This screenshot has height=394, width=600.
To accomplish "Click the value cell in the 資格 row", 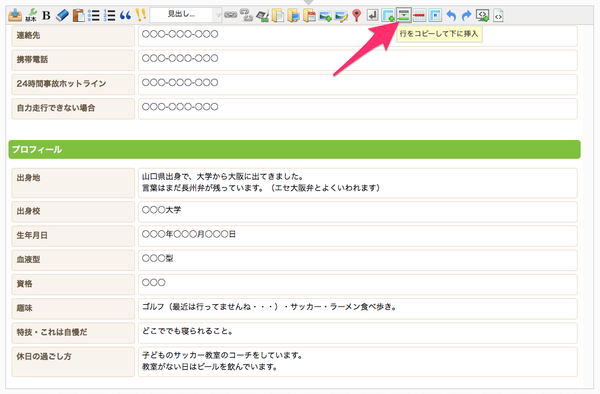I will tap(357, 284).
